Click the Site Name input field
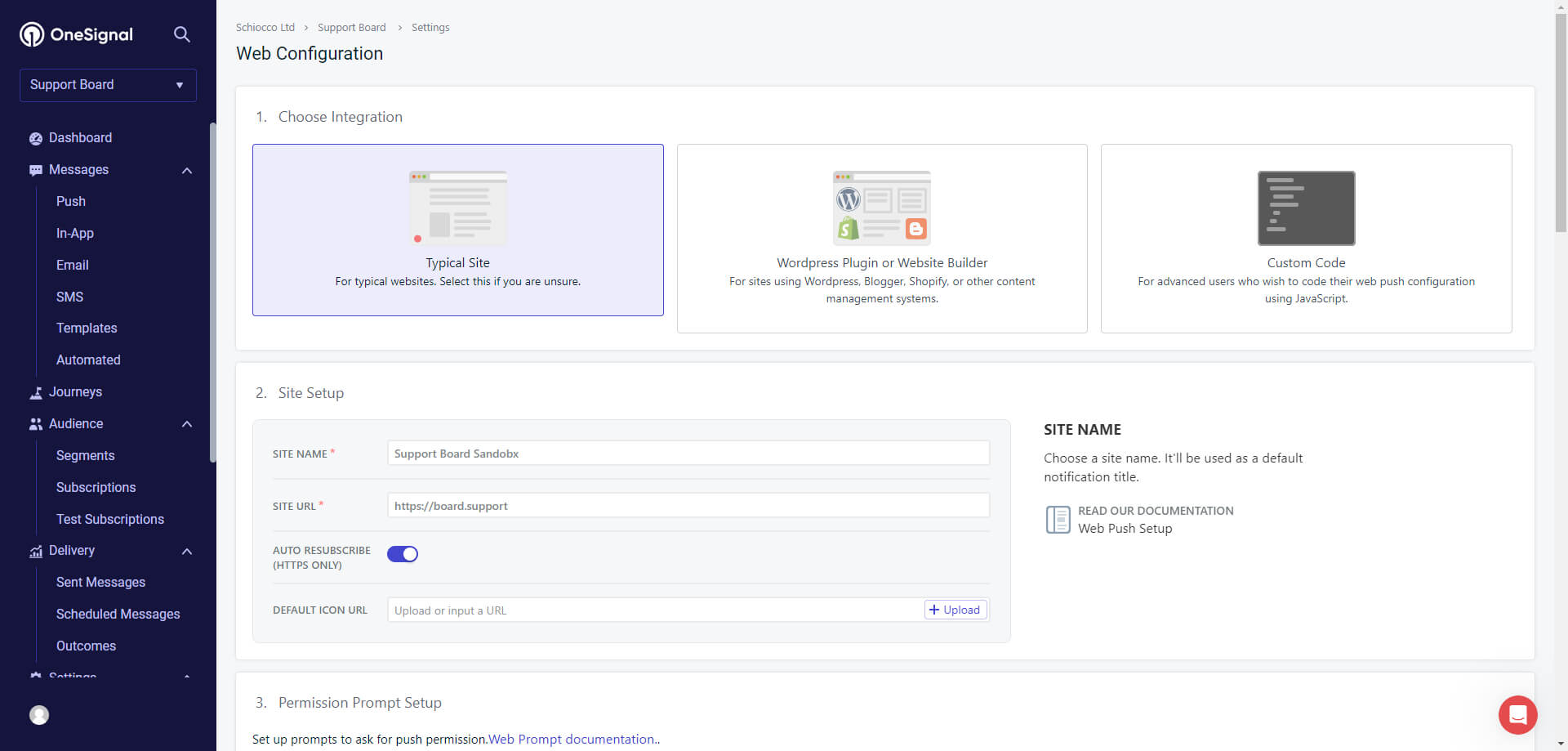1568x751 pixels. [688, 454]
